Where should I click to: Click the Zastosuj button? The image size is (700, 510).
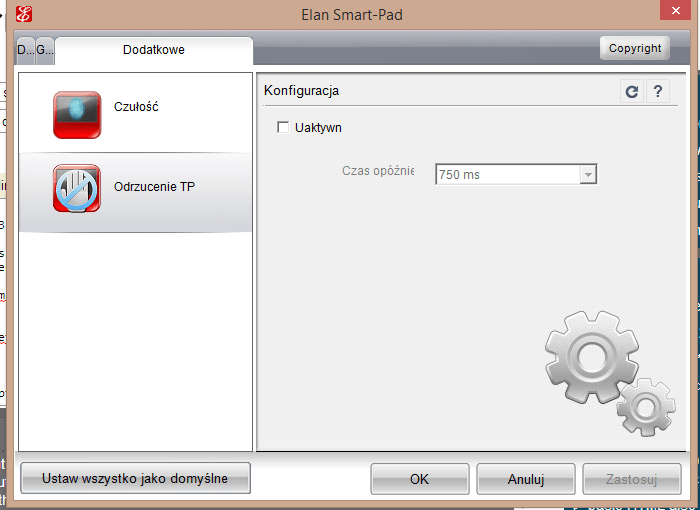(632, 479)
